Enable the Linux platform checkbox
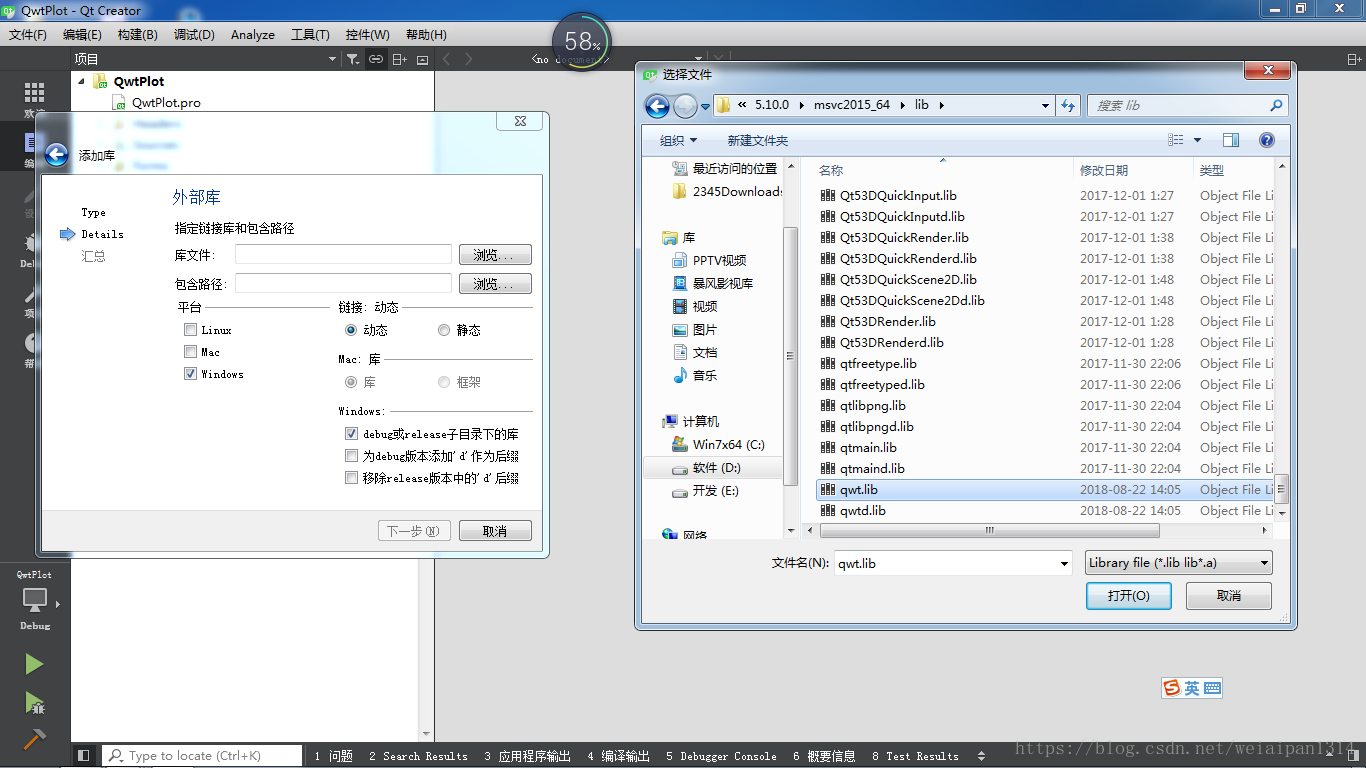1366x768 pixels. click(190, 329)
